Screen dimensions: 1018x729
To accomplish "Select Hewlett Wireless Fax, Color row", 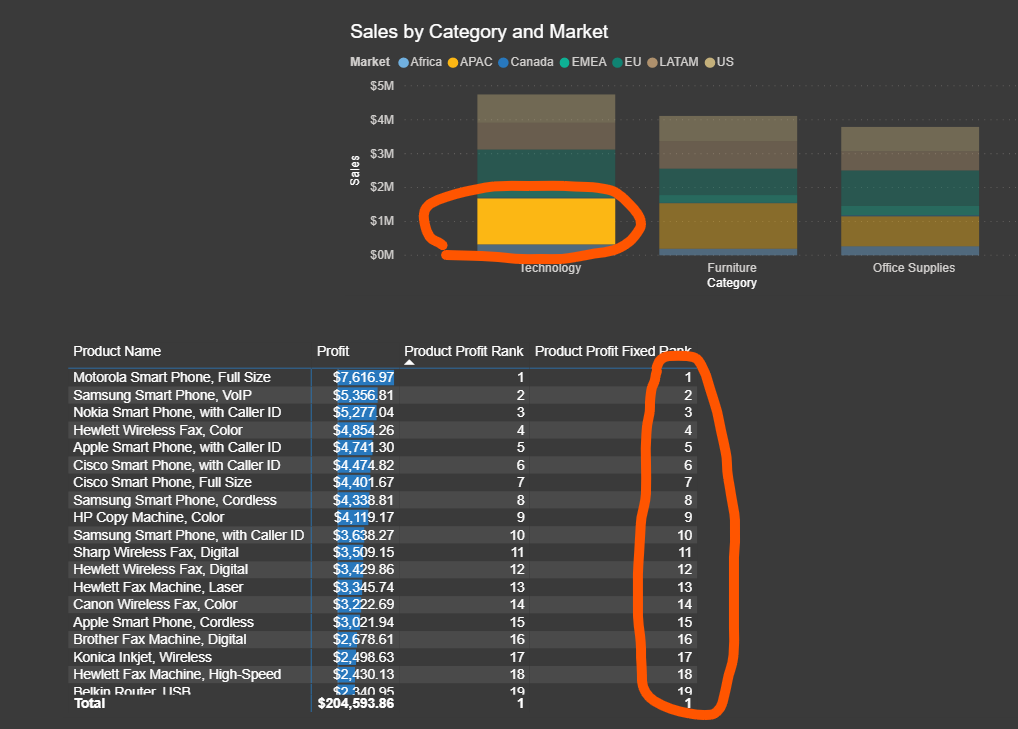I will pos(382,430).
